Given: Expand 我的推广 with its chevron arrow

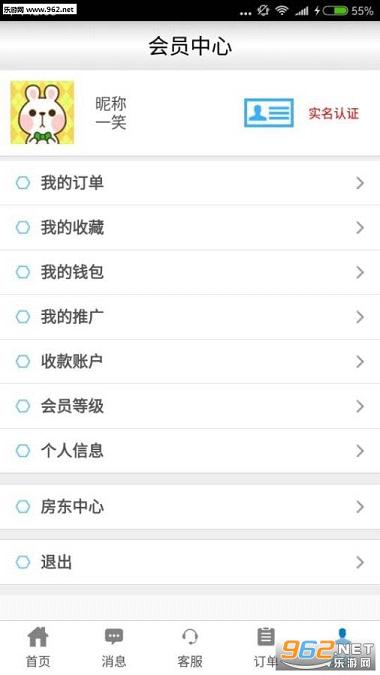Looking at the screenshot, I should point(360,317).
